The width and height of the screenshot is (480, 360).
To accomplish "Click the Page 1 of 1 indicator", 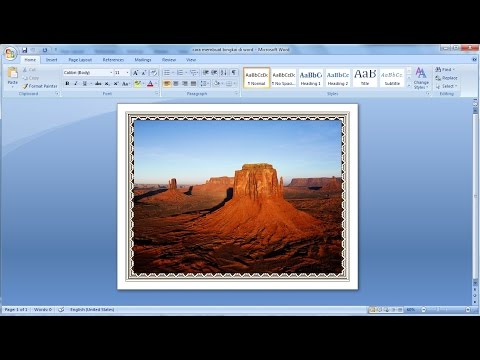I will (16, 310).
